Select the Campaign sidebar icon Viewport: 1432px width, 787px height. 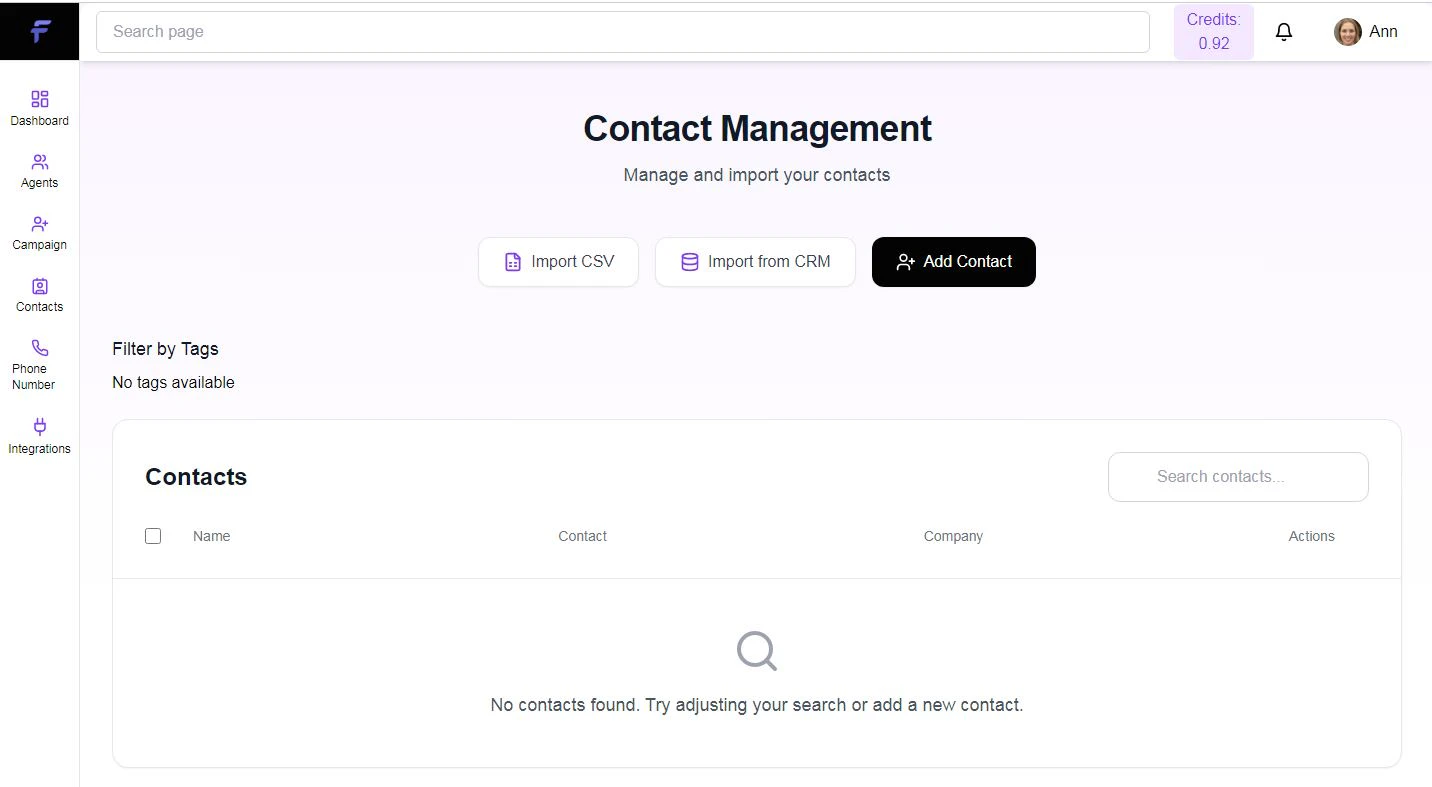39,224
